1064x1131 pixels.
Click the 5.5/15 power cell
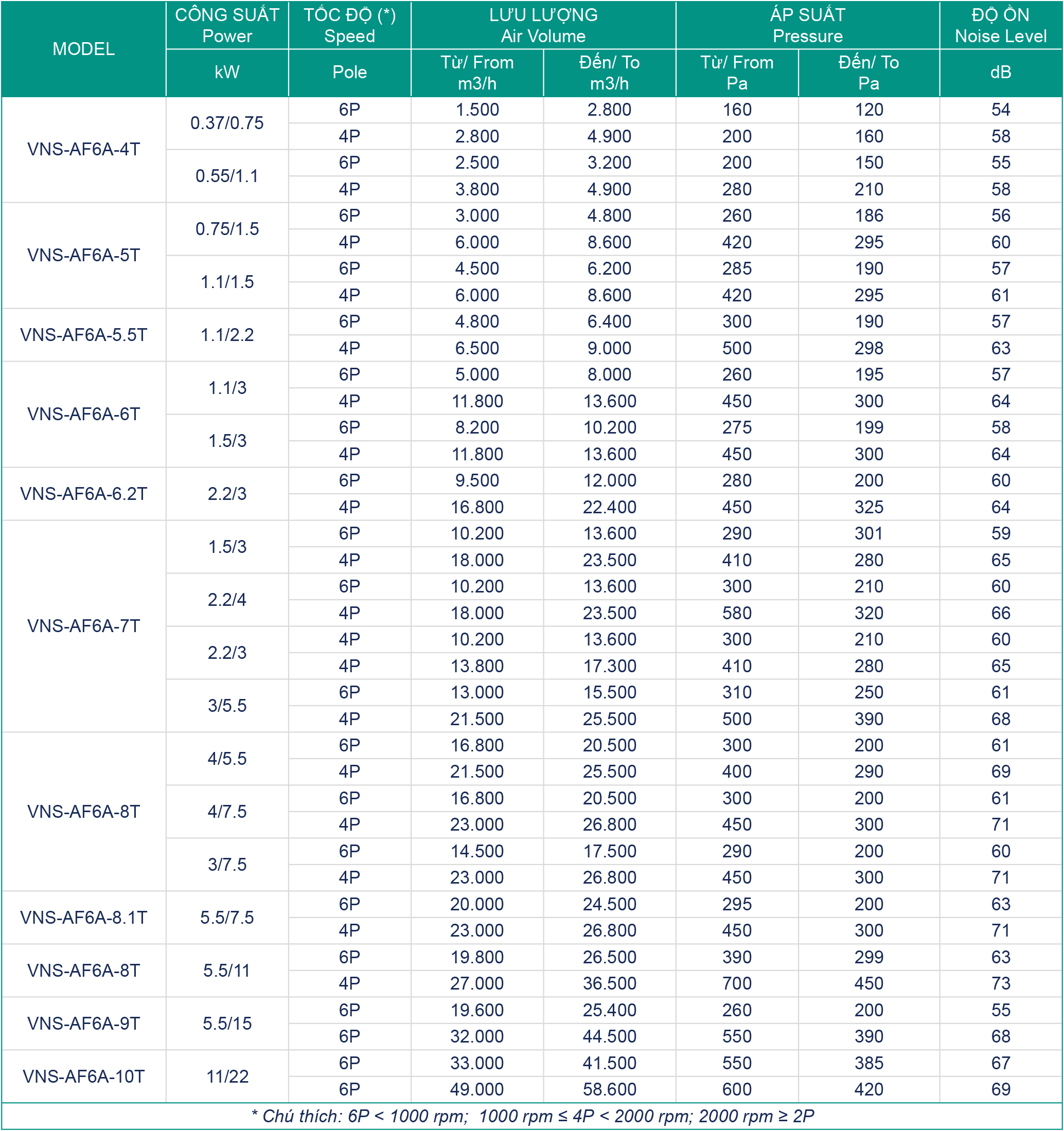coord(227,1024)
